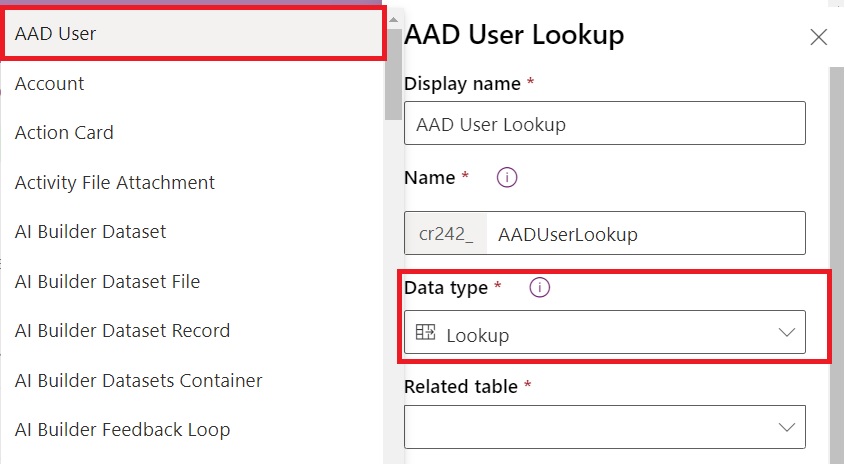Select AI Builder Feedback Loop option

(x=190, y=430)
